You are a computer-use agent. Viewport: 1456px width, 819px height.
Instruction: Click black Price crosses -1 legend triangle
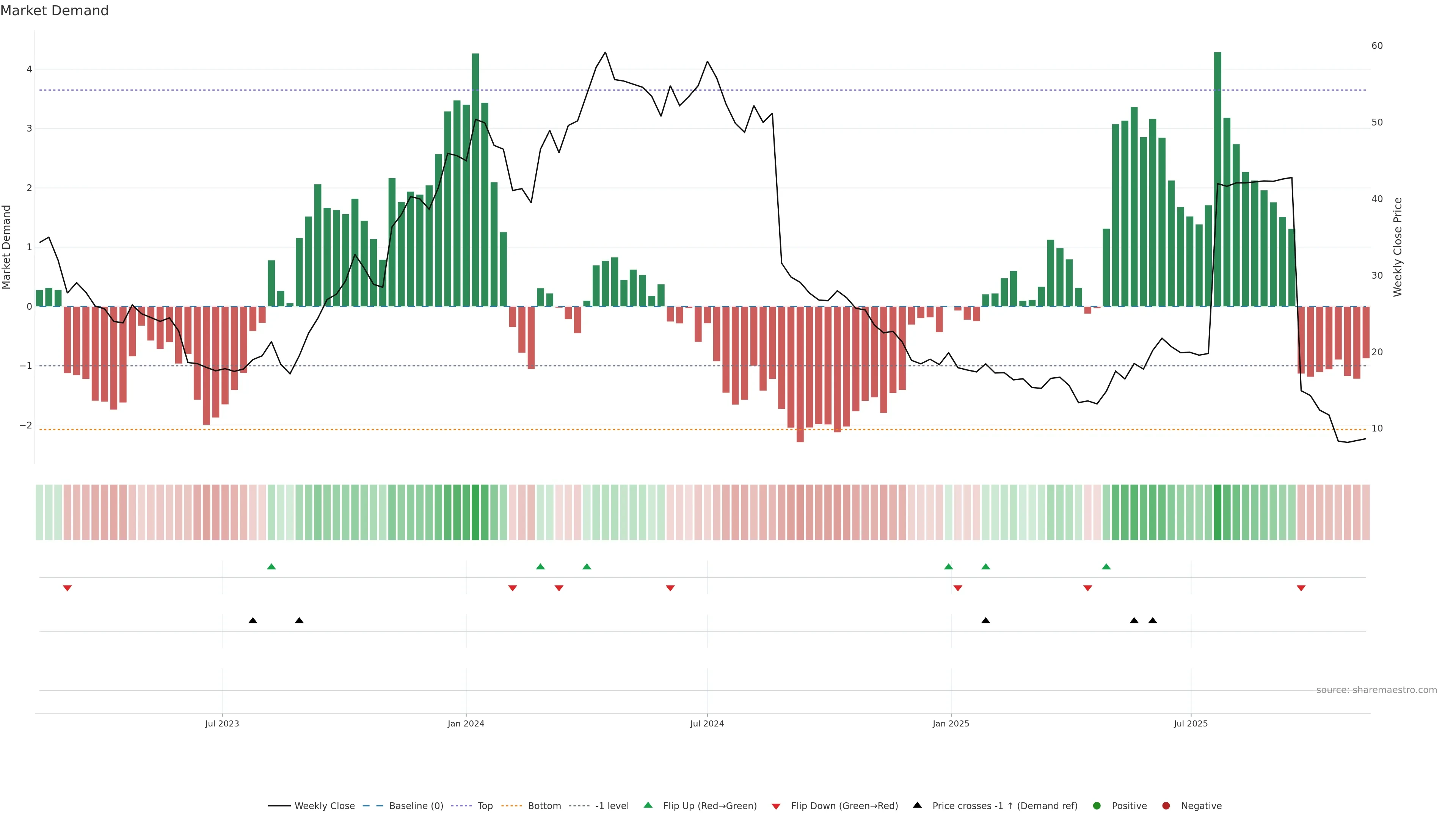coord(917,805)
